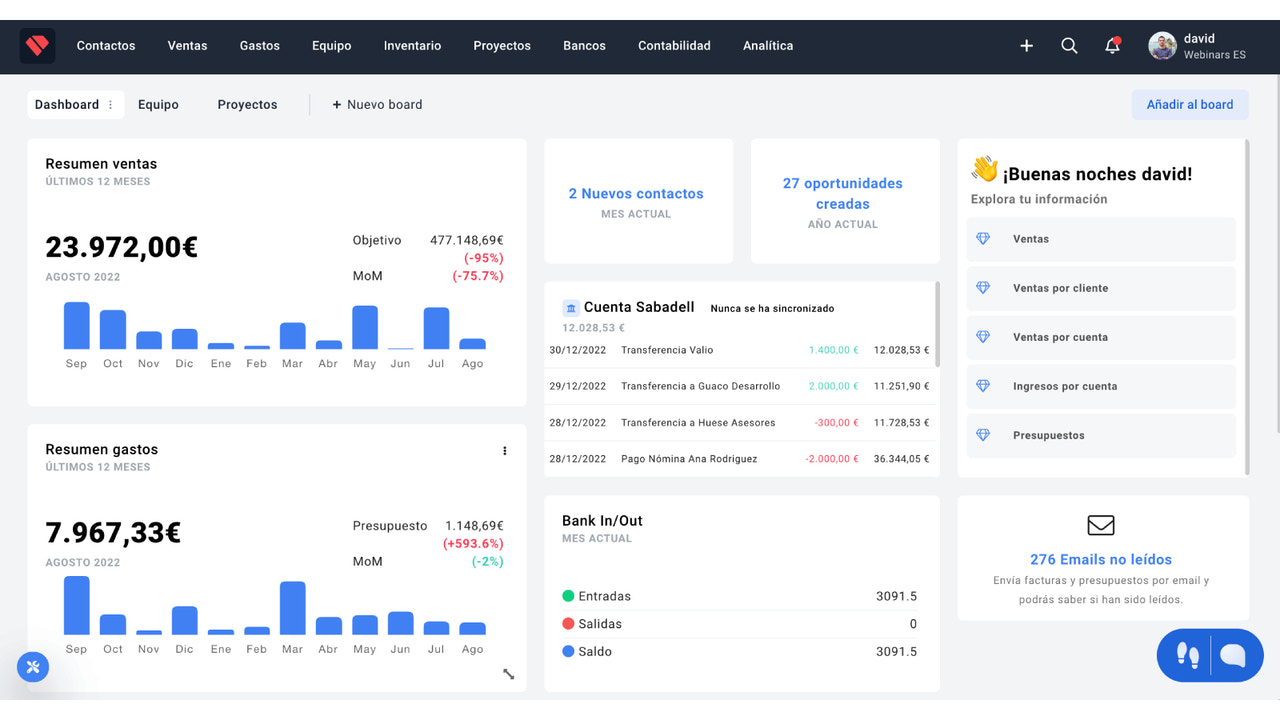Viewport: 1280px width, 720px height.
Task: Click the Presupuesto 1.148,69€ value
Action: tap(474, 526)
